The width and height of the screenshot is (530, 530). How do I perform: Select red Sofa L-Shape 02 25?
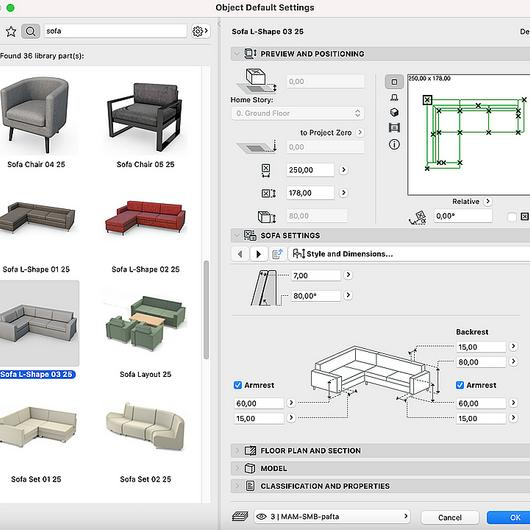[145, 217]
